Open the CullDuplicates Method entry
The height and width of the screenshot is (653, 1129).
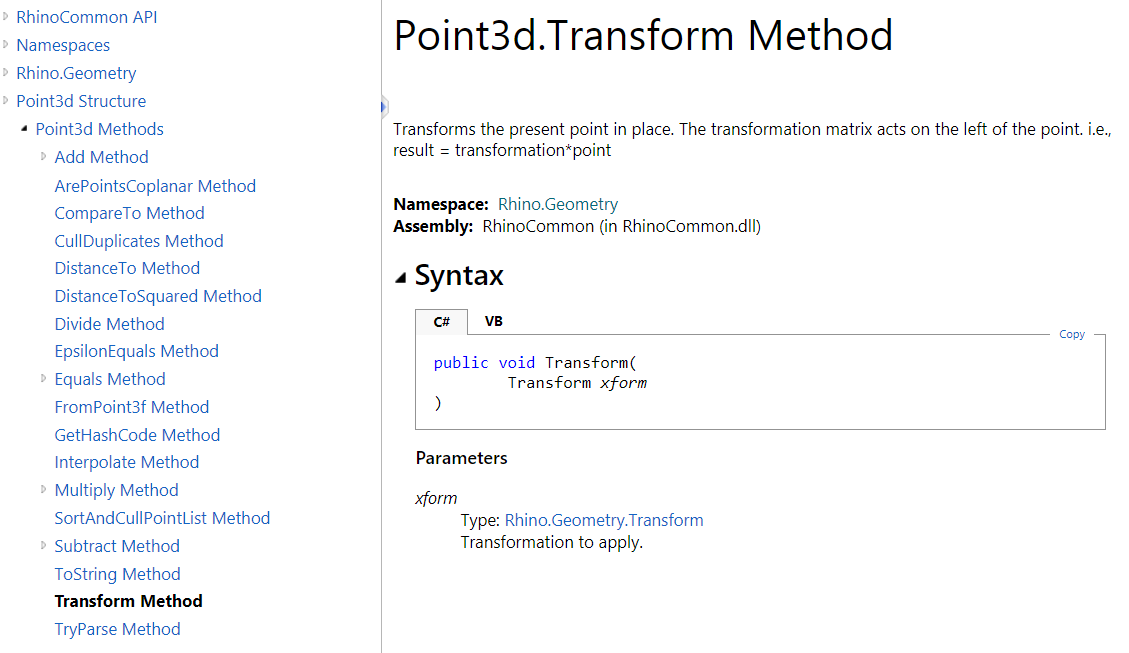pos(139,241)
